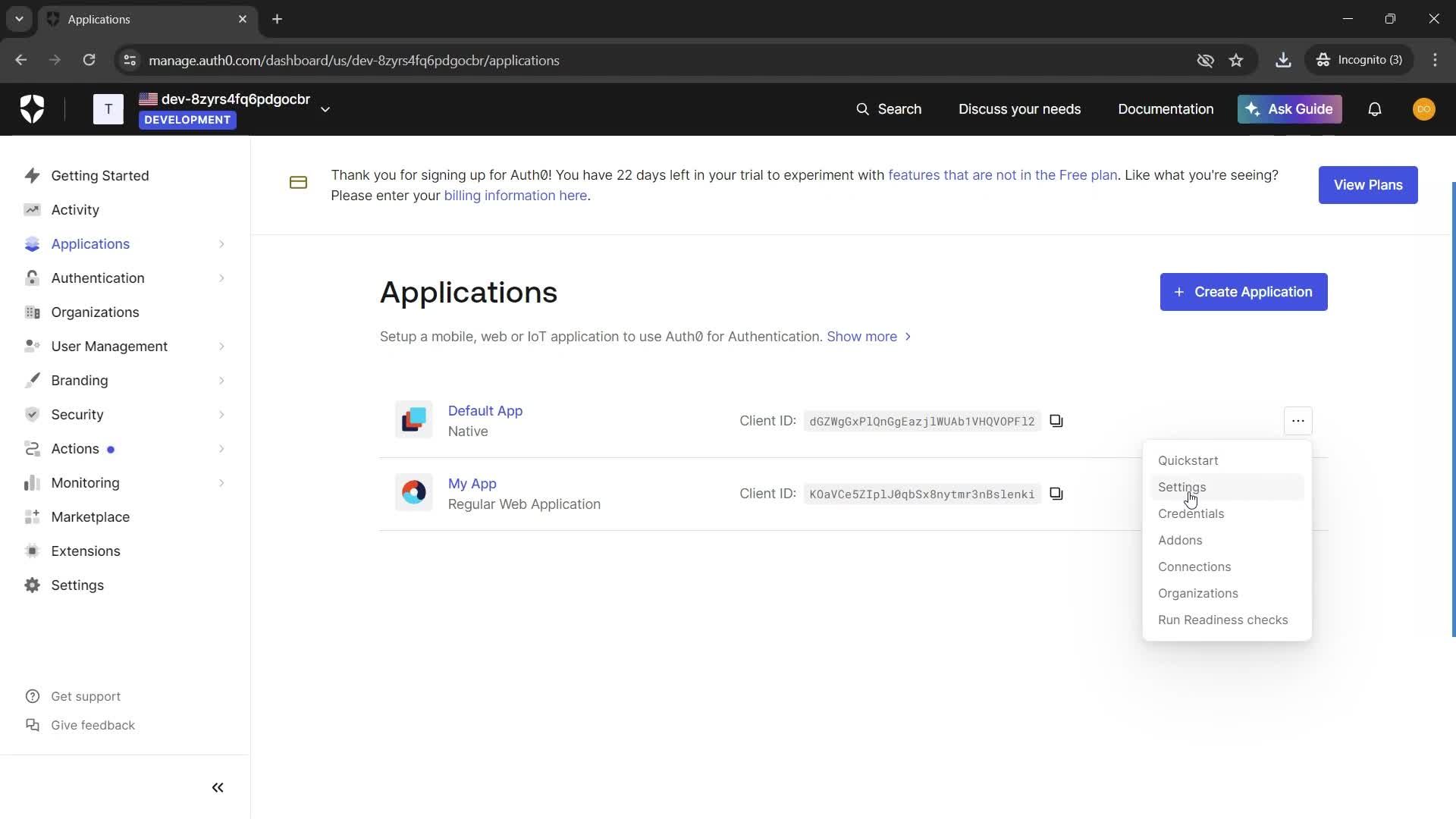This screenshot has height=819, width=1456.
Task: Click the Create Application button
Action: (x=1244, y=292)
